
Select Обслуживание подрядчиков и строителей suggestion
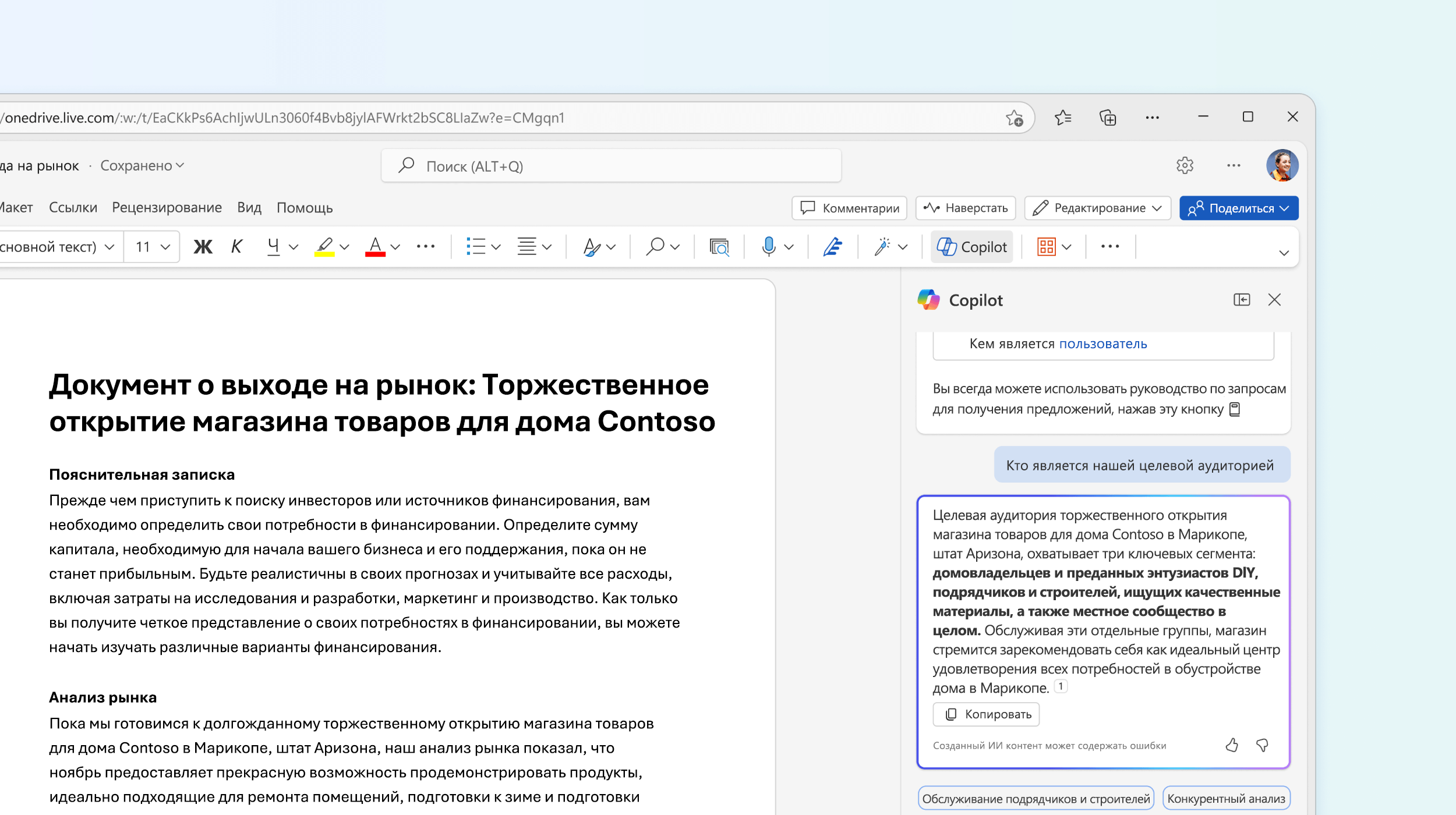click(1036, 798)
